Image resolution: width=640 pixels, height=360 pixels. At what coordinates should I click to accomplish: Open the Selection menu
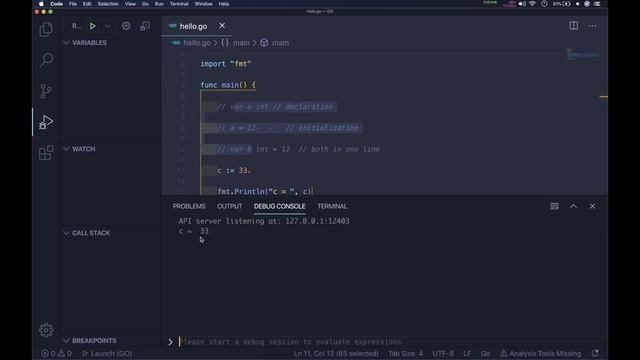coord(108,4)
